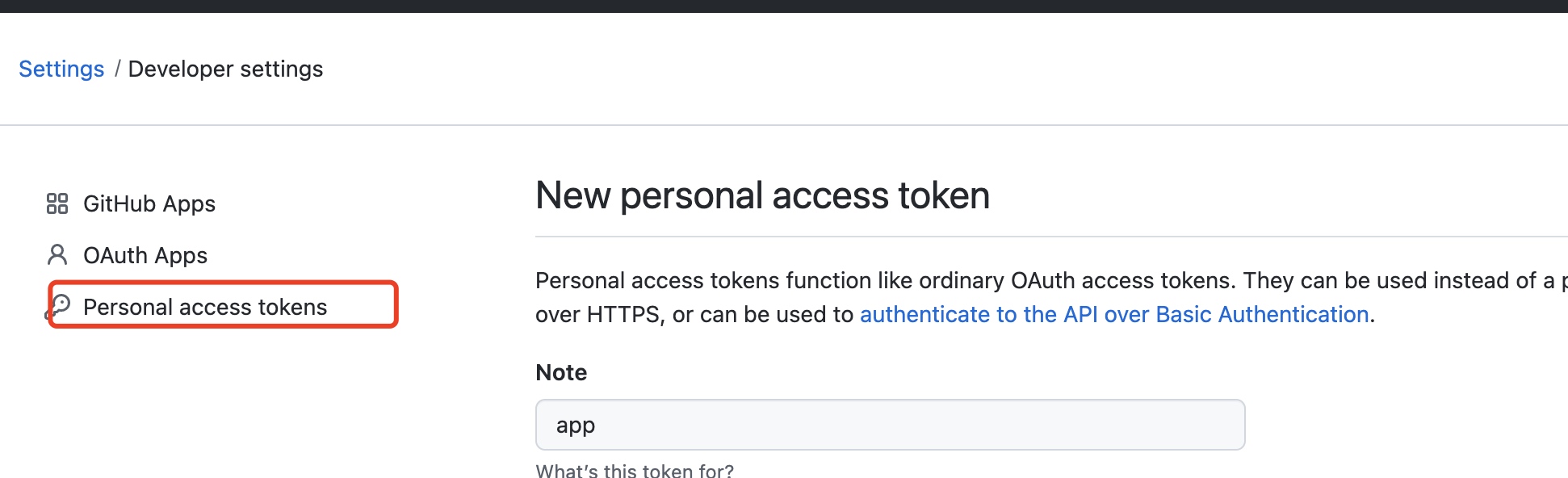The height and width of the screenshot is (478, 1568).
Task: Open the GitHub Apps sidebar label
Action: [149, 203]
